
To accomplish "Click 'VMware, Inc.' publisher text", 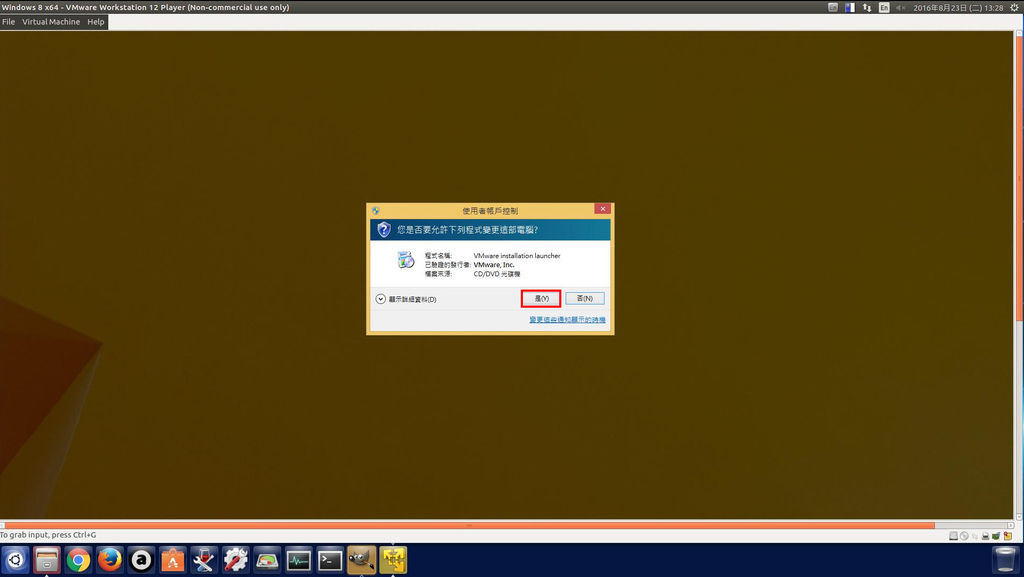I will point(494,265).
